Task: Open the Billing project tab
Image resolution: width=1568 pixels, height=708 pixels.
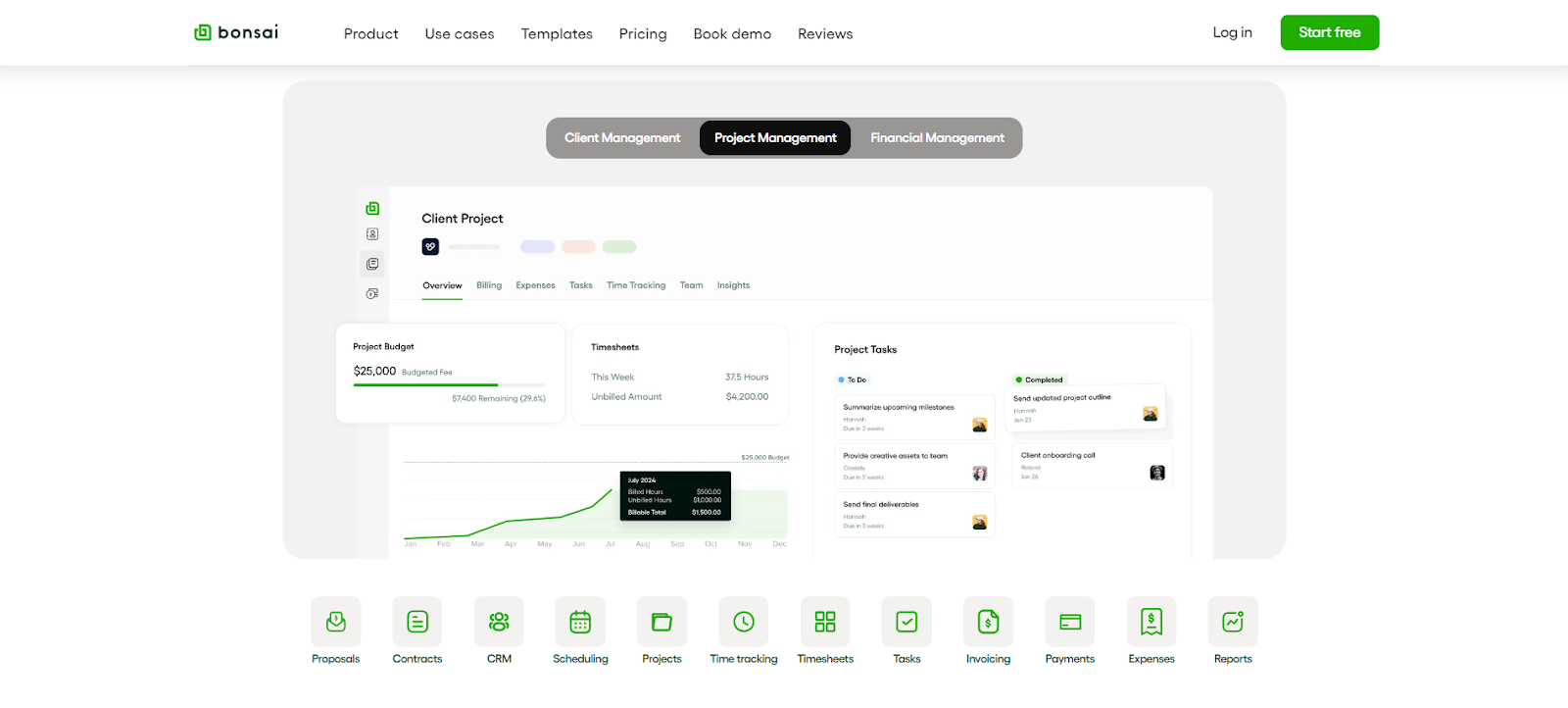Action: [x=489, y=285]
